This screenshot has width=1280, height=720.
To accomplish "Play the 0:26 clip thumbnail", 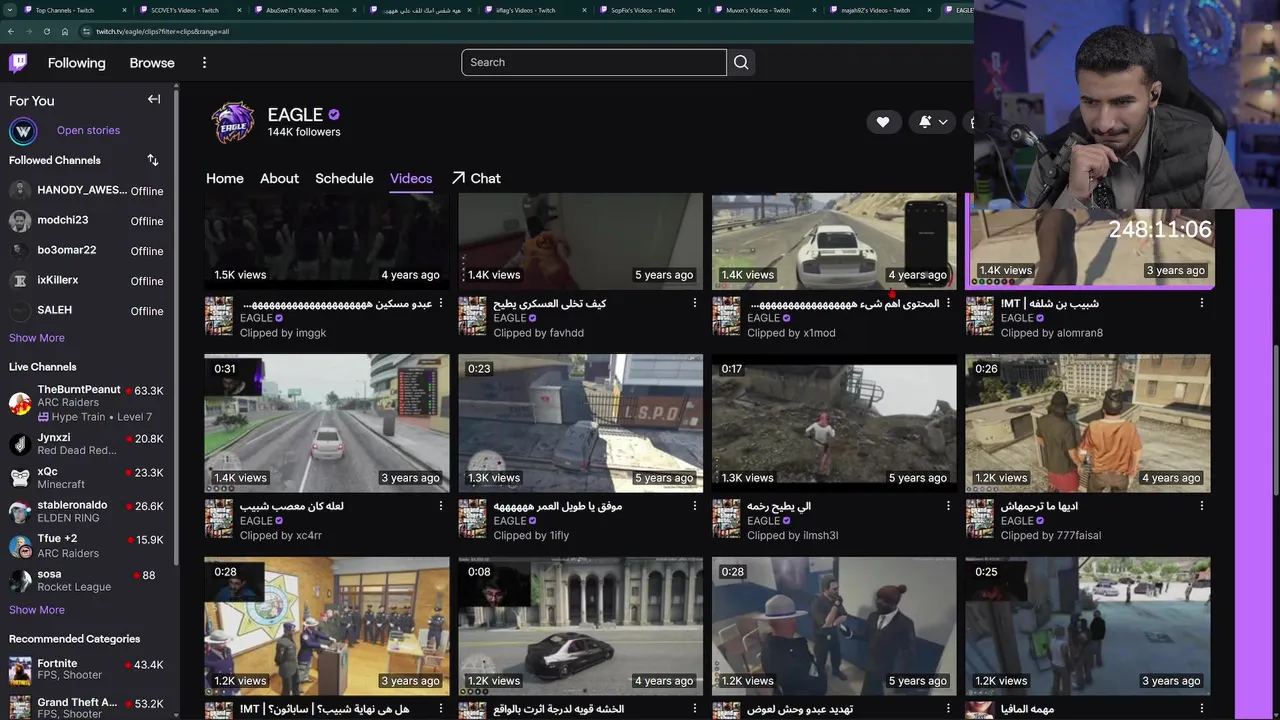I will pos(1088,423).
